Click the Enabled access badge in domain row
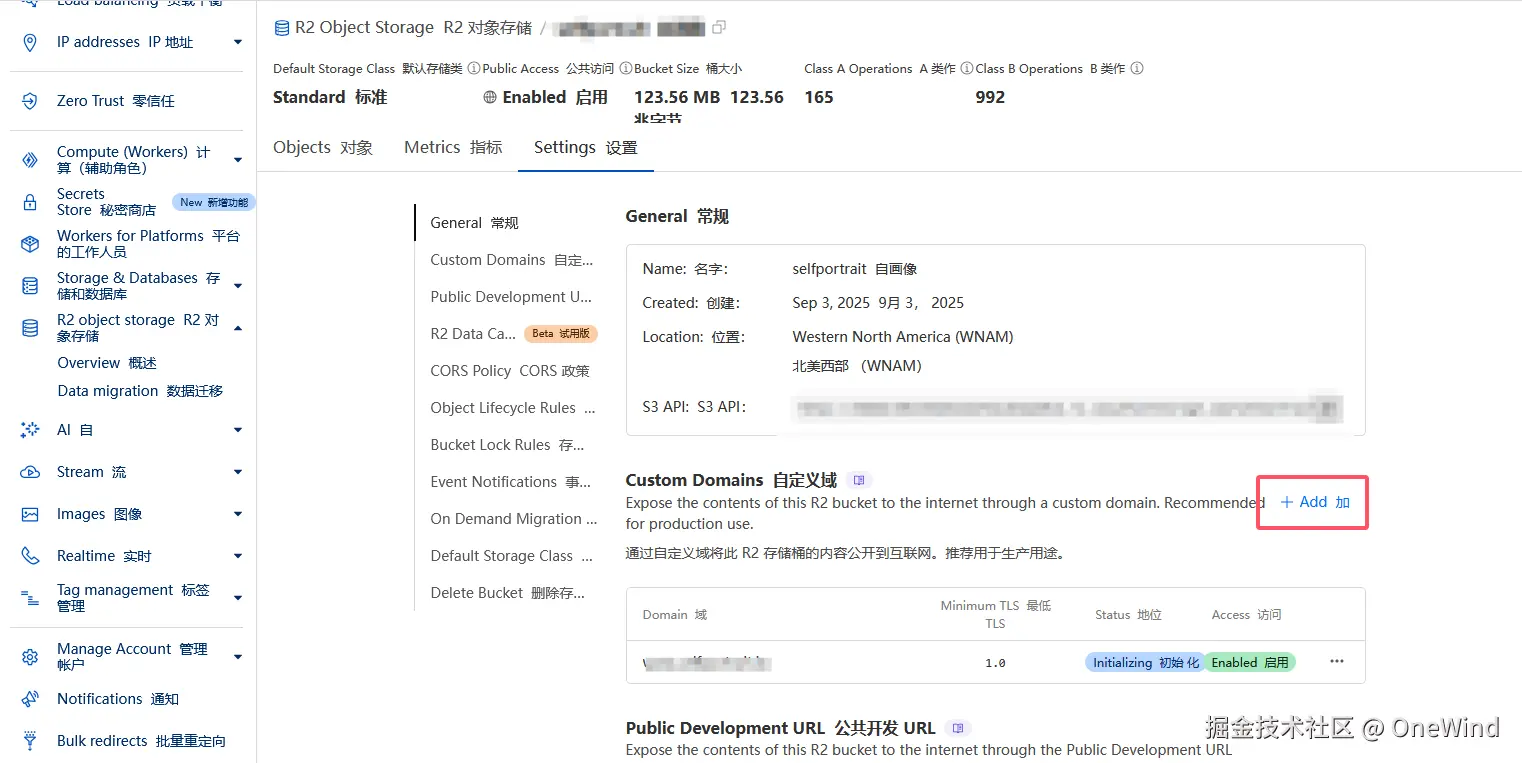1522x763 pixels. tap(1249, 662)
